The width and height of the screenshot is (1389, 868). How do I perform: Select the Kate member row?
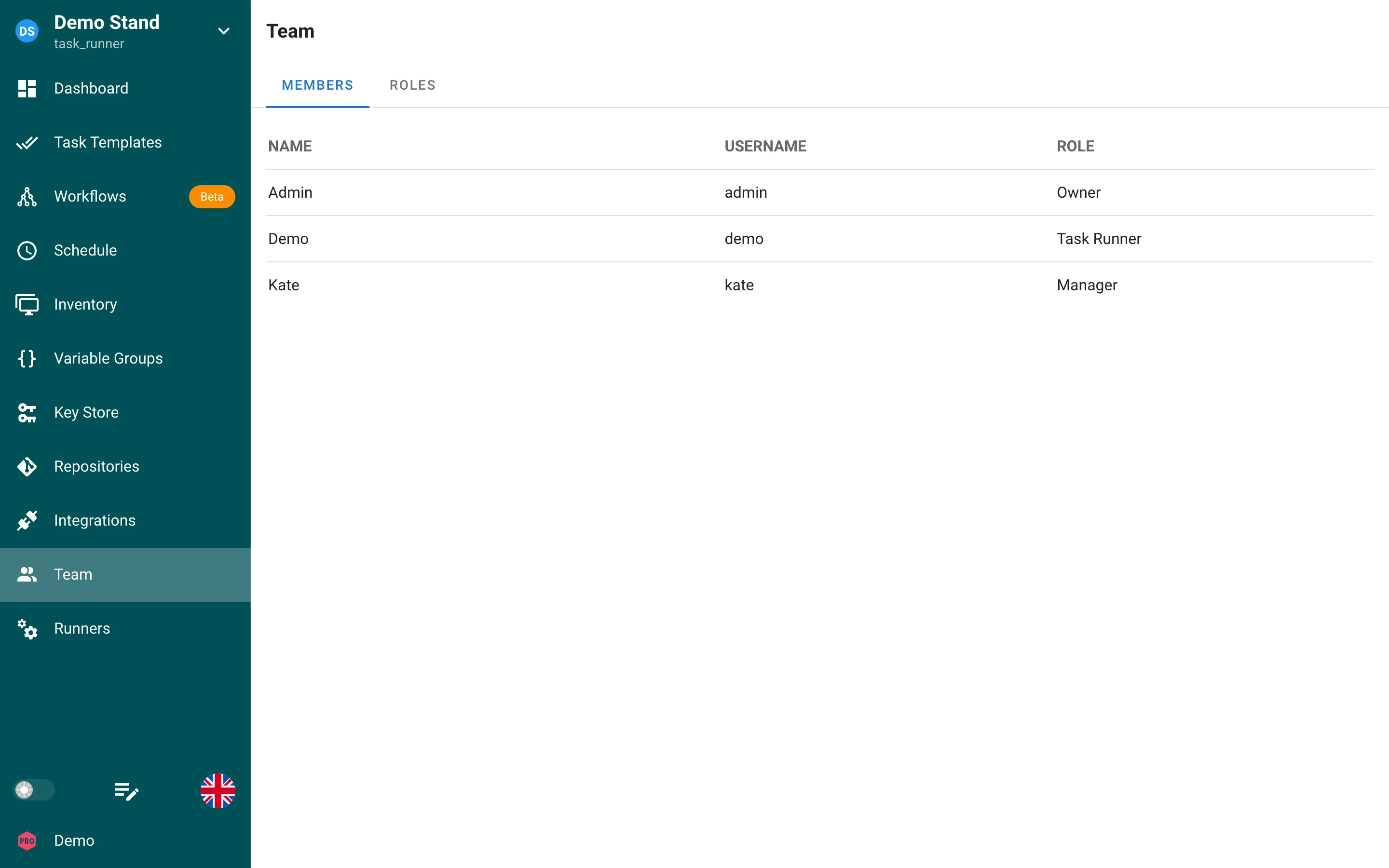(819, 285)
